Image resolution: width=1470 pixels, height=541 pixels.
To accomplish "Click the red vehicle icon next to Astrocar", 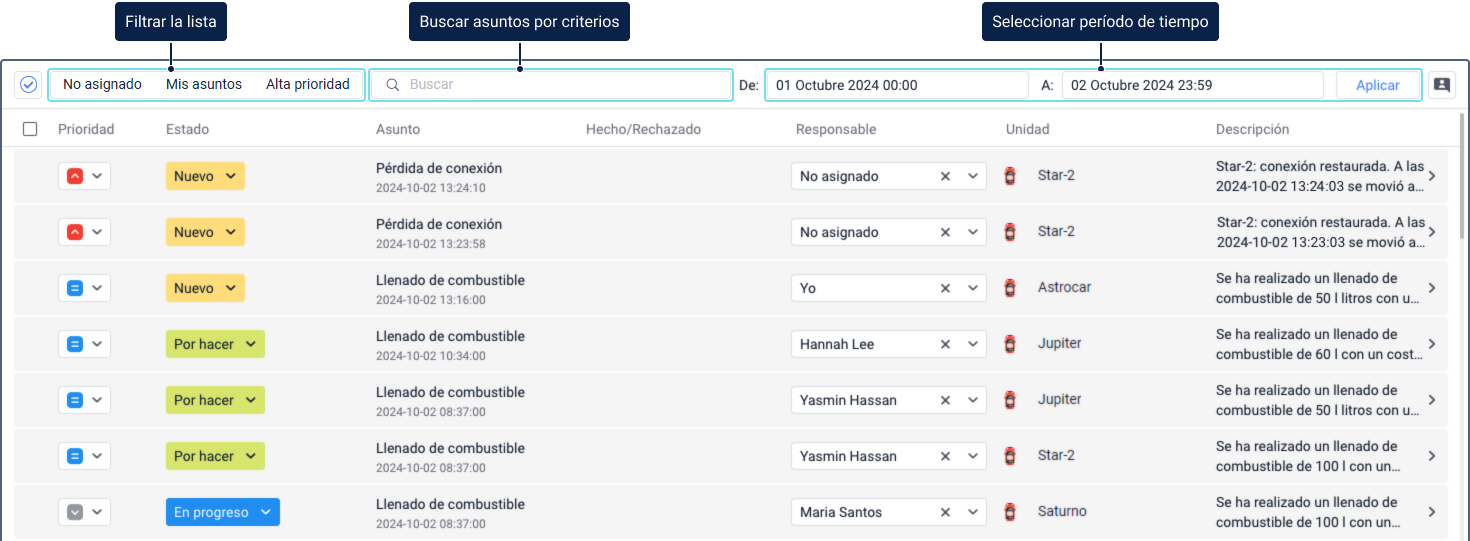I will pyautogui.click(x=1010, y=288).
